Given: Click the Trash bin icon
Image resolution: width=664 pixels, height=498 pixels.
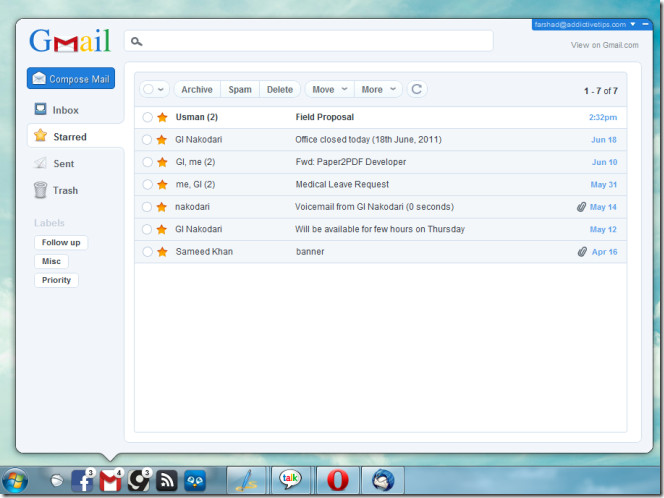Looking at the screenshot, I should click(40, 190).
